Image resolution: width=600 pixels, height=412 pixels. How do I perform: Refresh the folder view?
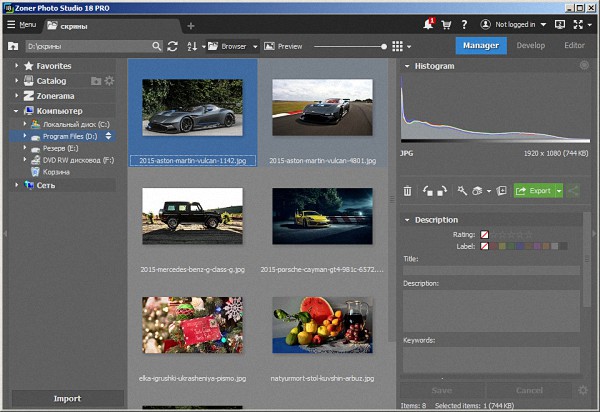tap(173, 46)
